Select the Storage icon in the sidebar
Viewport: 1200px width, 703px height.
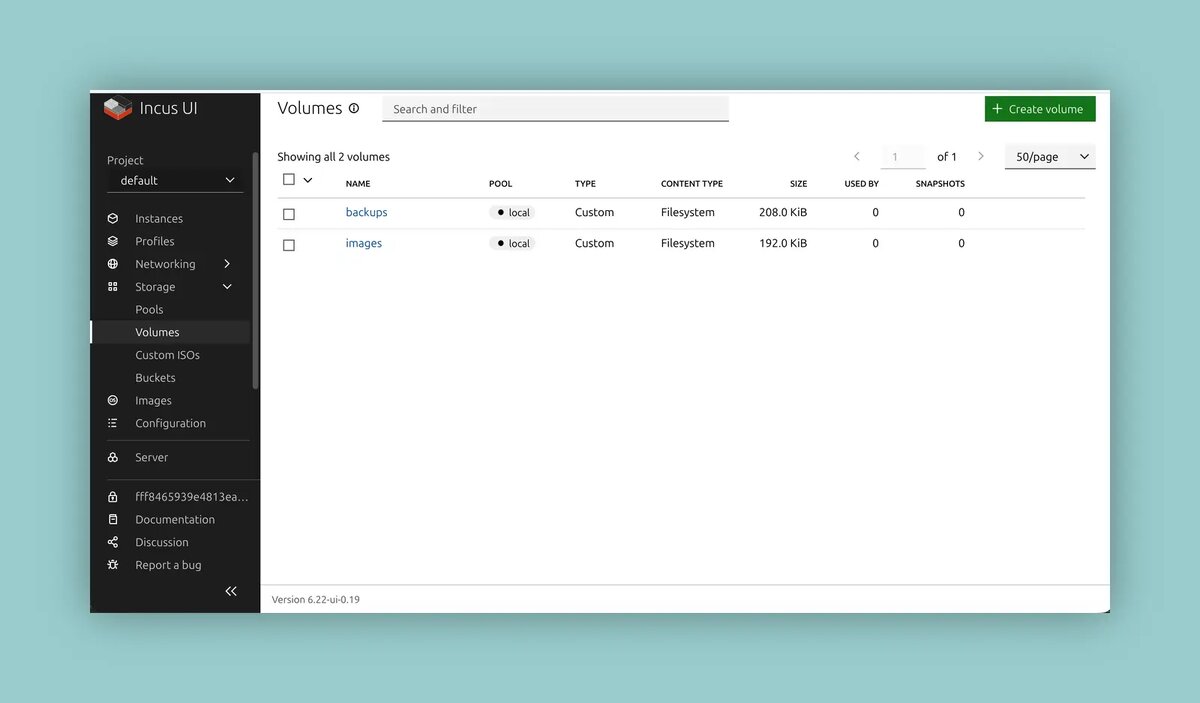113,287
